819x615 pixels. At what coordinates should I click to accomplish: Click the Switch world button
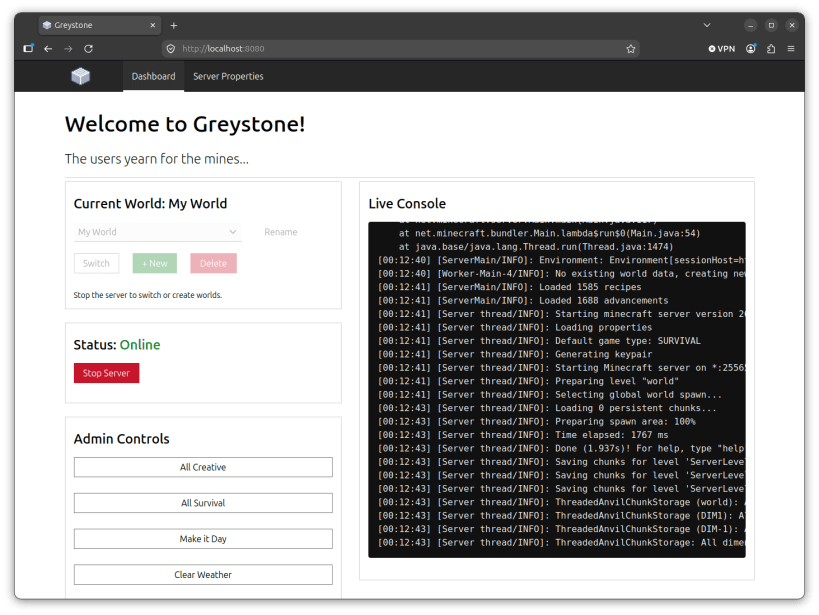96,263
